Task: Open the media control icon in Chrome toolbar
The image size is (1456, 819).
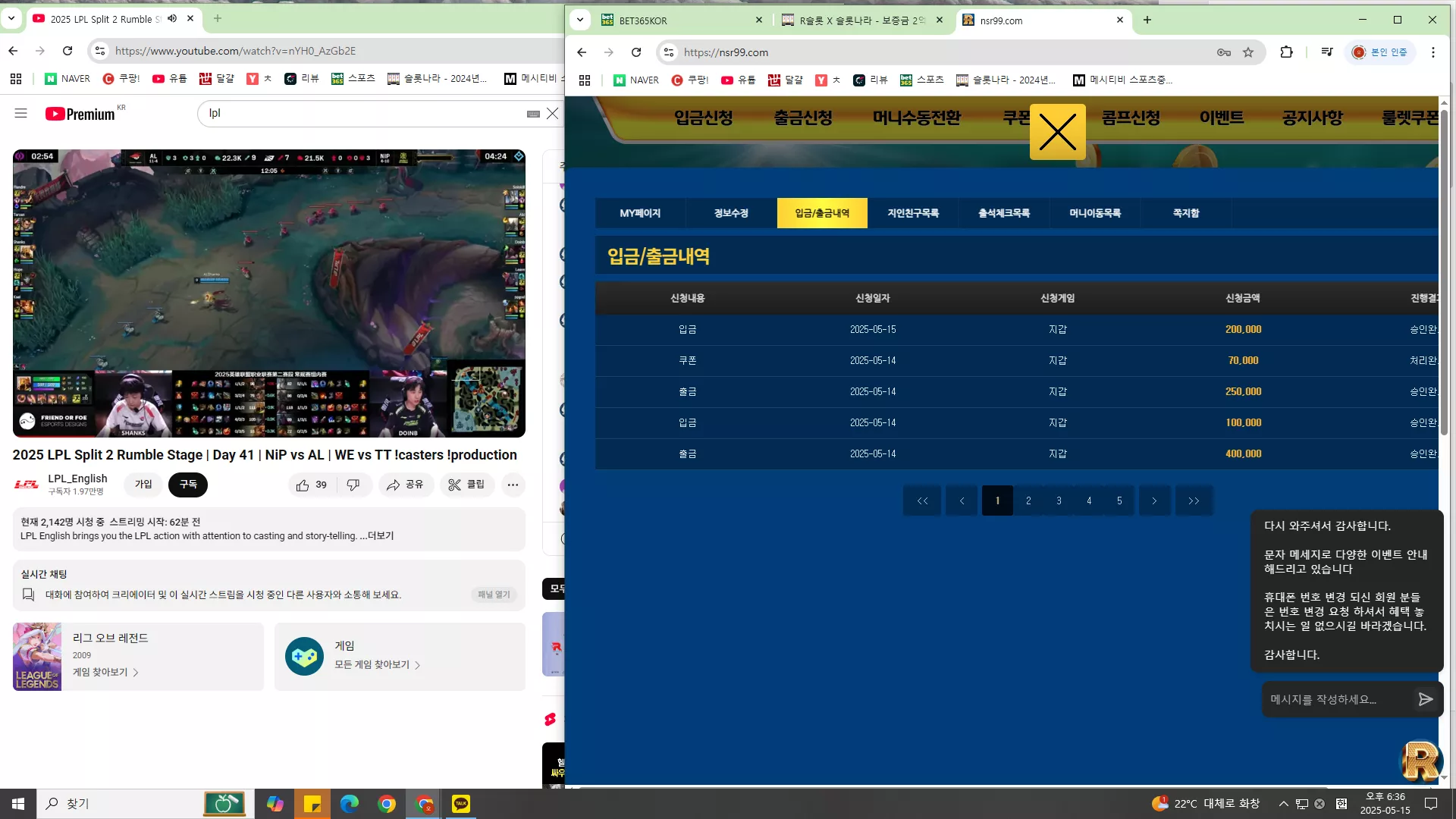Action: (x=1326, y=52)
